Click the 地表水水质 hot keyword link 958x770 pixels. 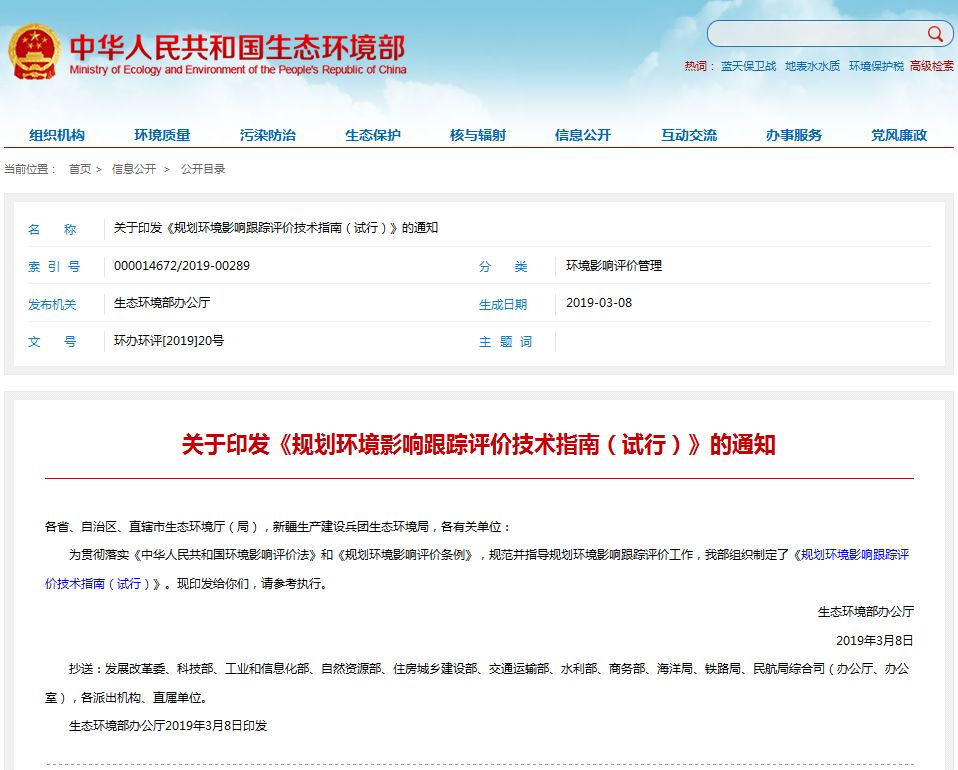[813, 66]
